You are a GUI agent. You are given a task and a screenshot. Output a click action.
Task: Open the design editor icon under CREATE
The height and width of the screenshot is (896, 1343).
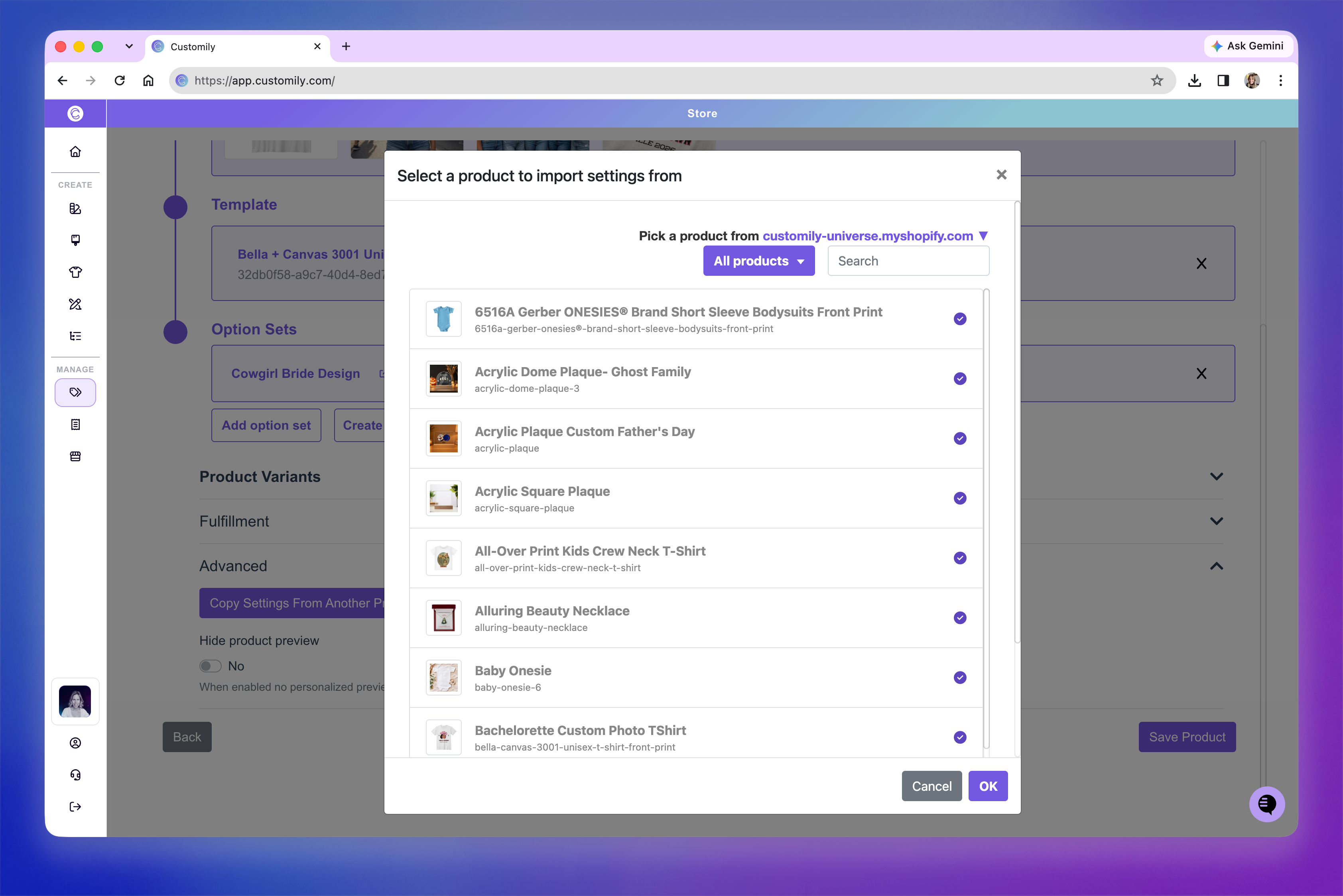tap(75, 208)
